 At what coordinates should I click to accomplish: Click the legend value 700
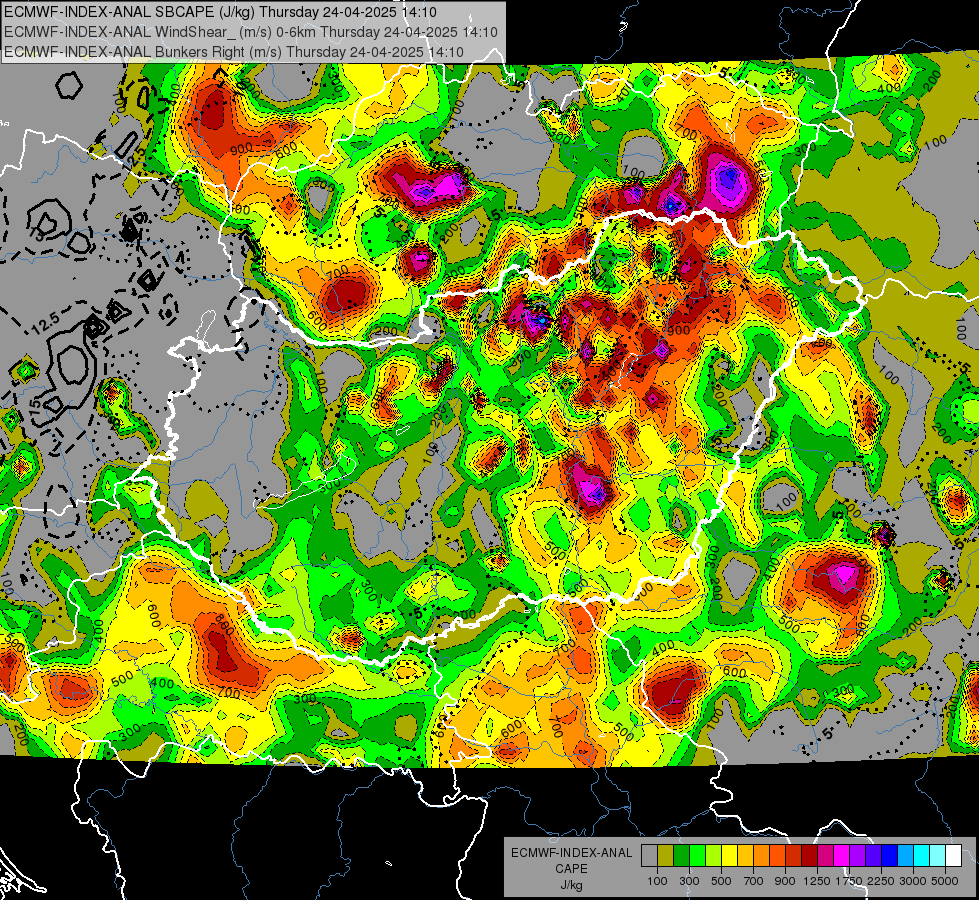pos(754,881)
